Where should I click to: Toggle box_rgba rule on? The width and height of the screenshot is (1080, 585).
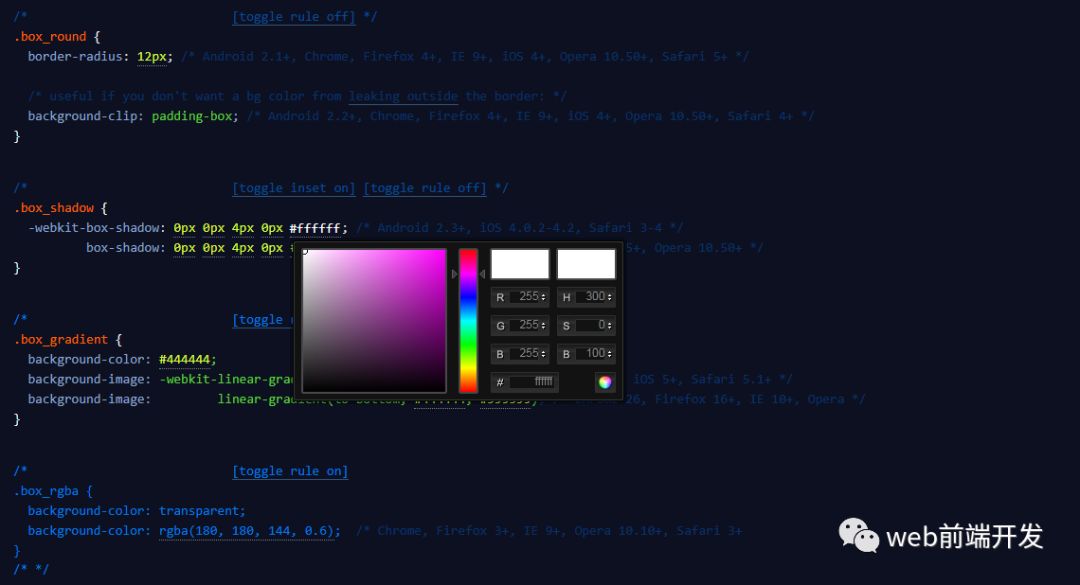pyautogui.click(x=290, y=471)
